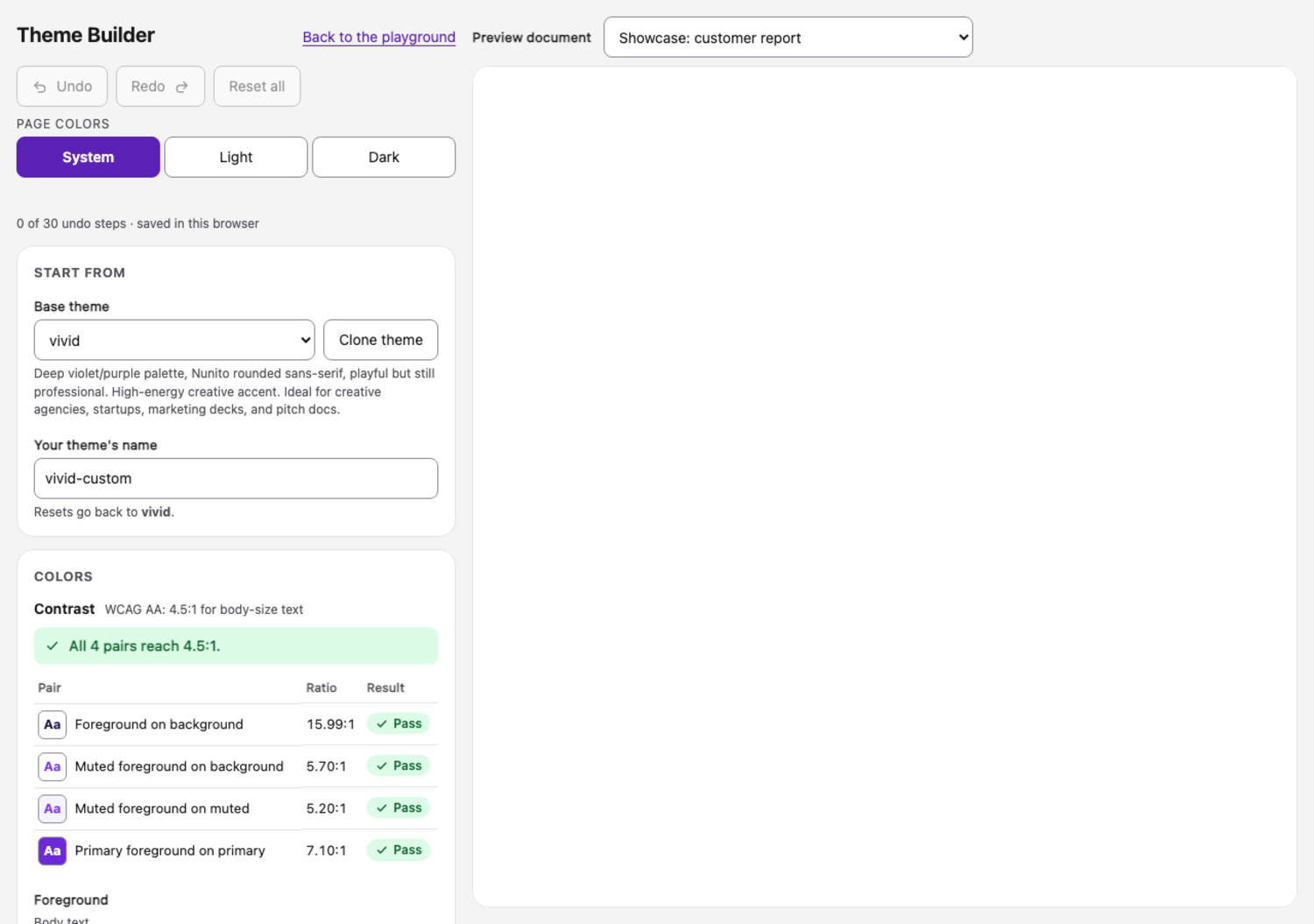Image resolution: width=1314 pixels, height=924 pixels.
Task: Open the Base theme dropdown
Action: [174, 340]
